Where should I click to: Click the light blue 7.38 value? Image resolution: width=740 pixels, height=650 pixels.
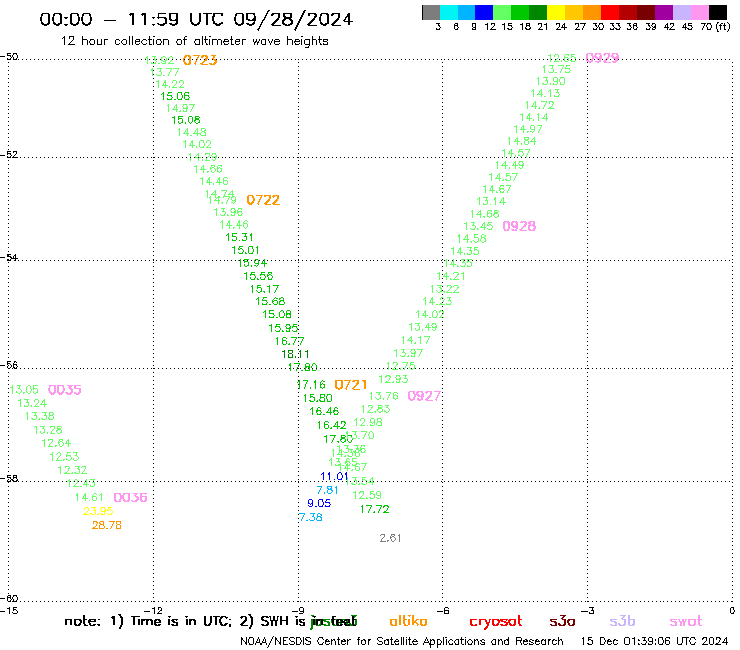click(x=311, y=517)
